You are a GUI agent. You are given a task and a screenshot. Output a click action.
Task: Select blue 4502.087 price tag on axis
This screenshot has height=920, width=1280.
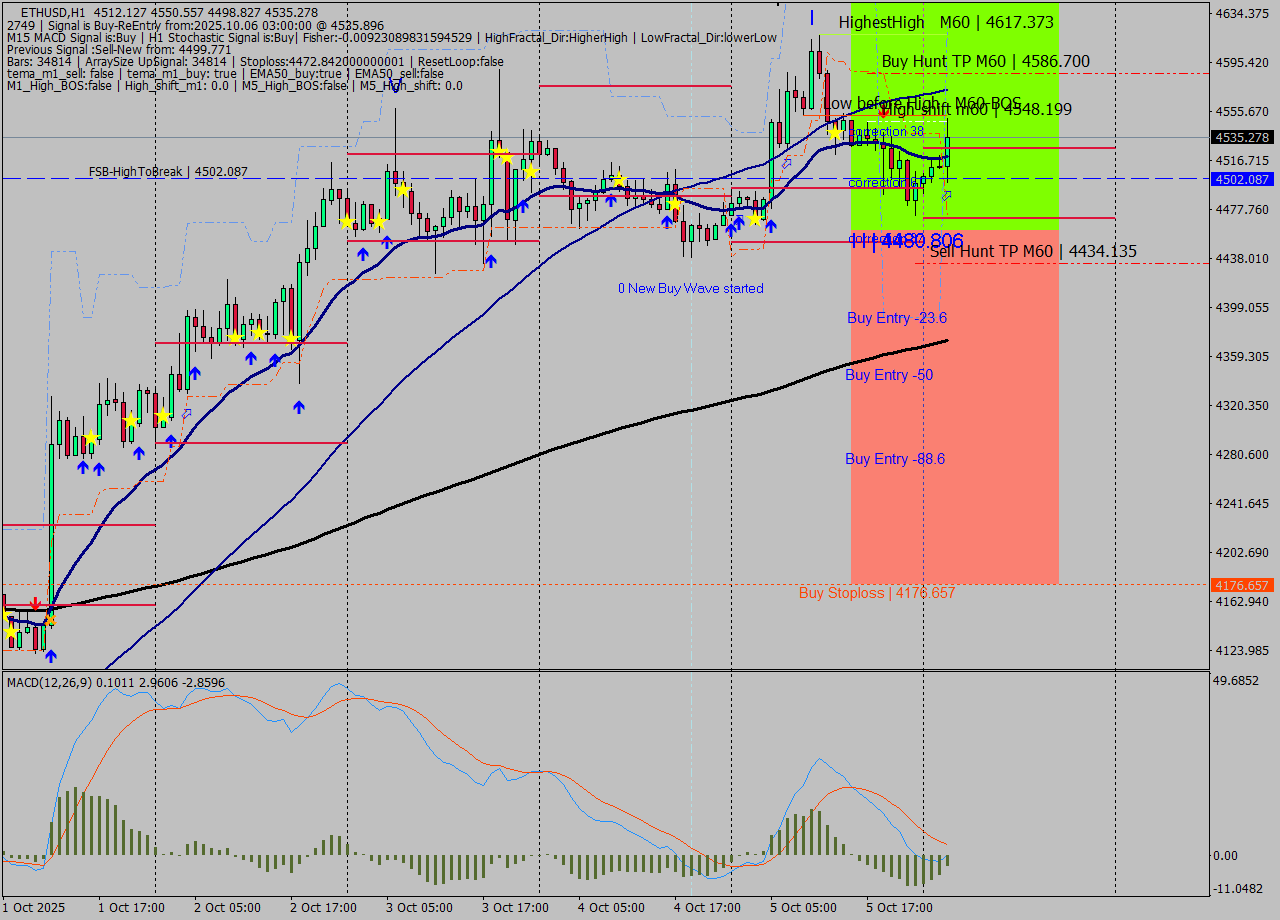coord(1241,179)
